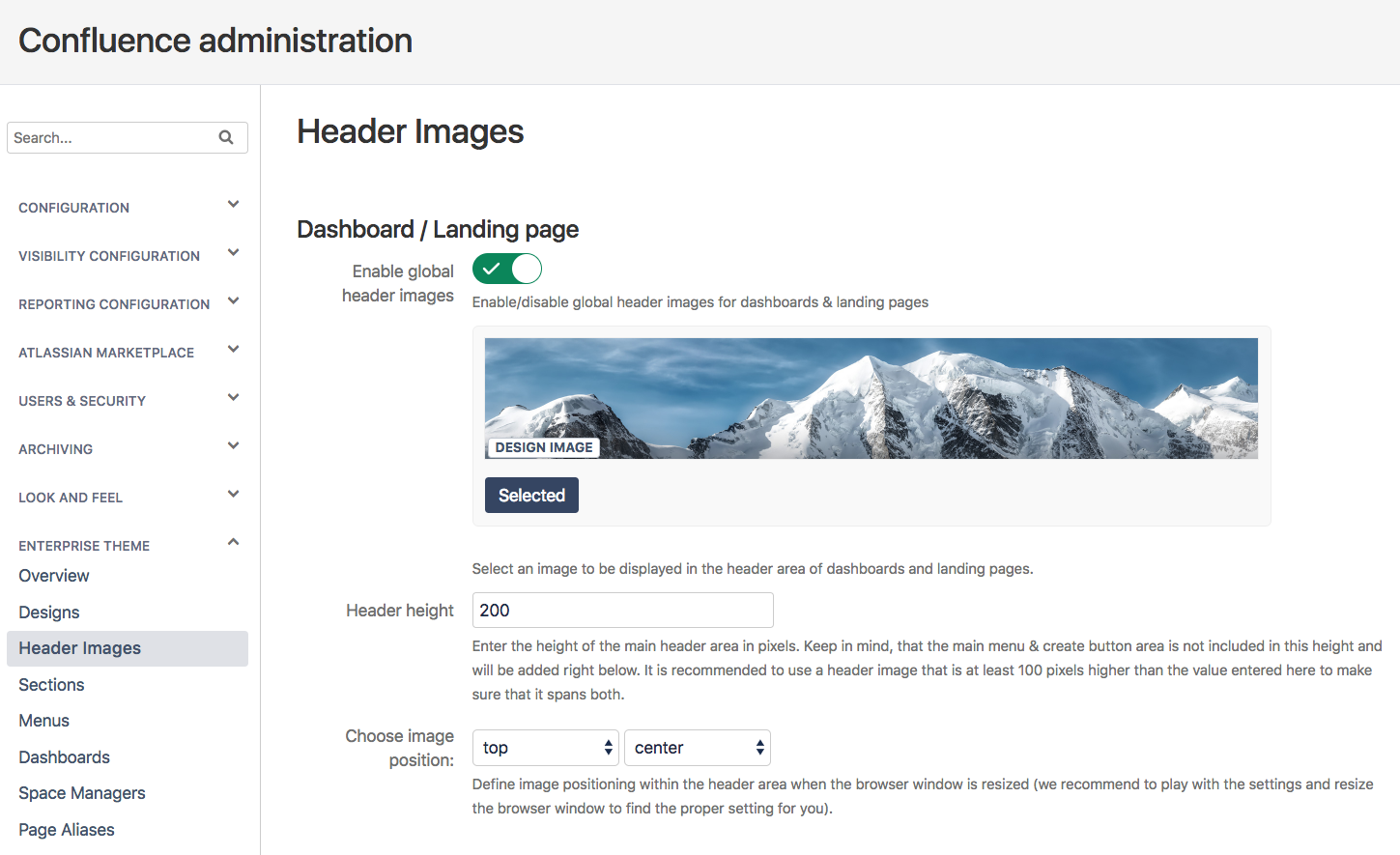
Task: Open the horizontal position dropdown showing center
Action: click(698, 748)
